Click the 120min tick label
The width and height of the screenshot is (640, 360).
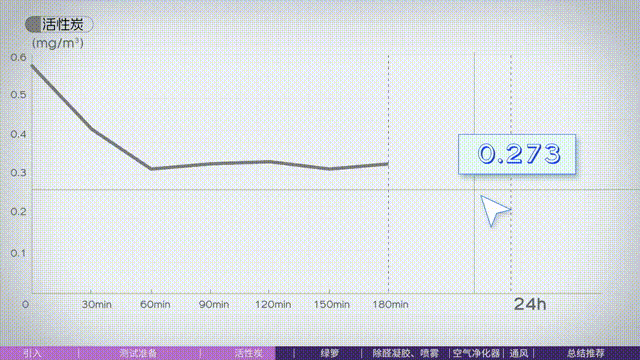coord(273,304)
